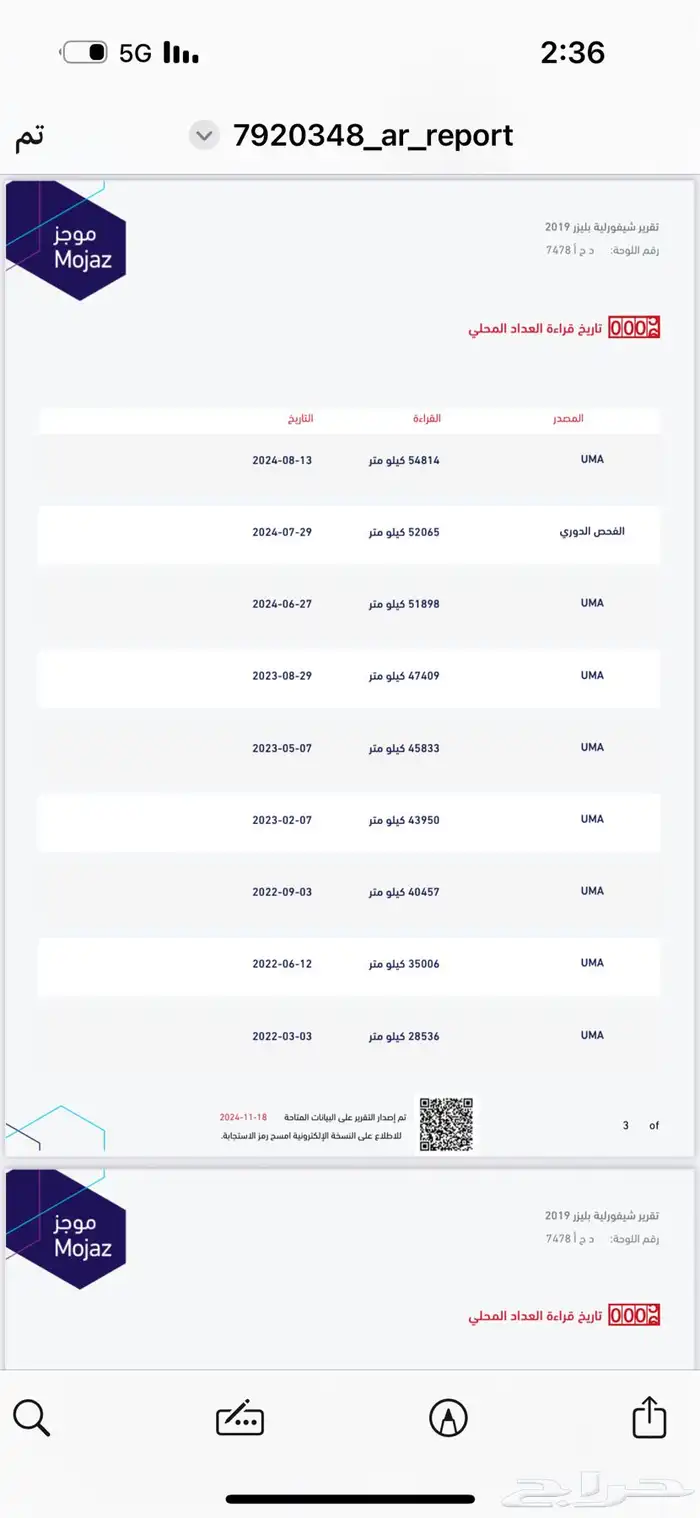Viewport: 700px width, 1518px height.
Task: Tap the 2:36 status bar clock
Action: coord(573,52)
